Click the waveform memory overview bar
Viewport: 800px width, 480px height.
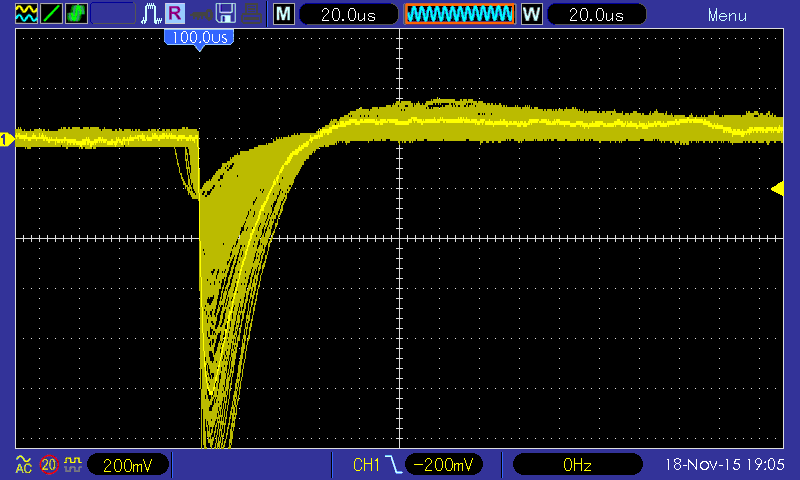pyautogui.click(x=460, y=14)
